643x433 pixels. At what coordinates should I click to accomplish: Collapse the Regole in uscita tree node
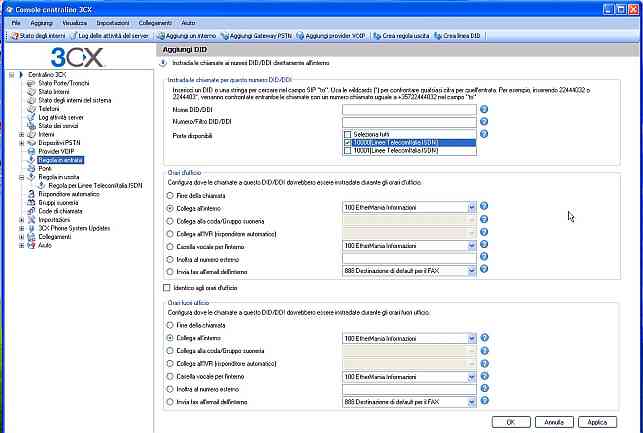tap(21, 177)
